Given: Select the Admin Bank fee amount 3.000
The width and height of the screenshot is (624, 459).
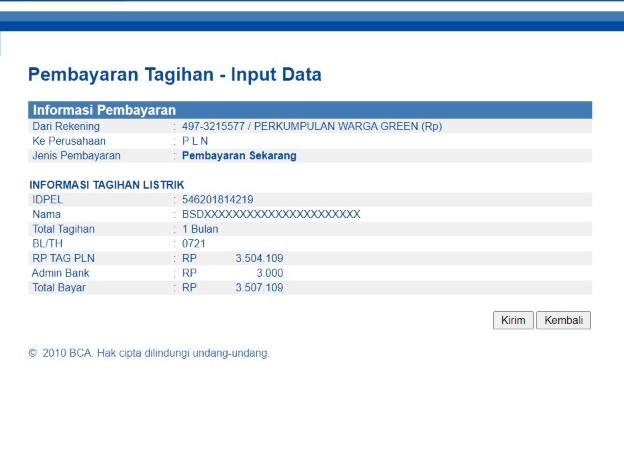Looking at the screenshot, I should tap(269, 272).
